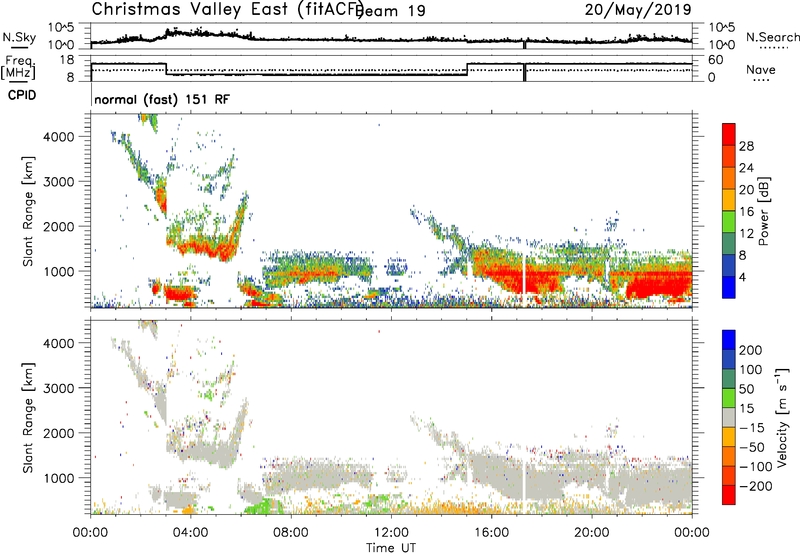The height and width of the screenshot is (554, 800).
Task: Select 'normal (fast) 151 RF' text
Action: click(x=162, y=99)
